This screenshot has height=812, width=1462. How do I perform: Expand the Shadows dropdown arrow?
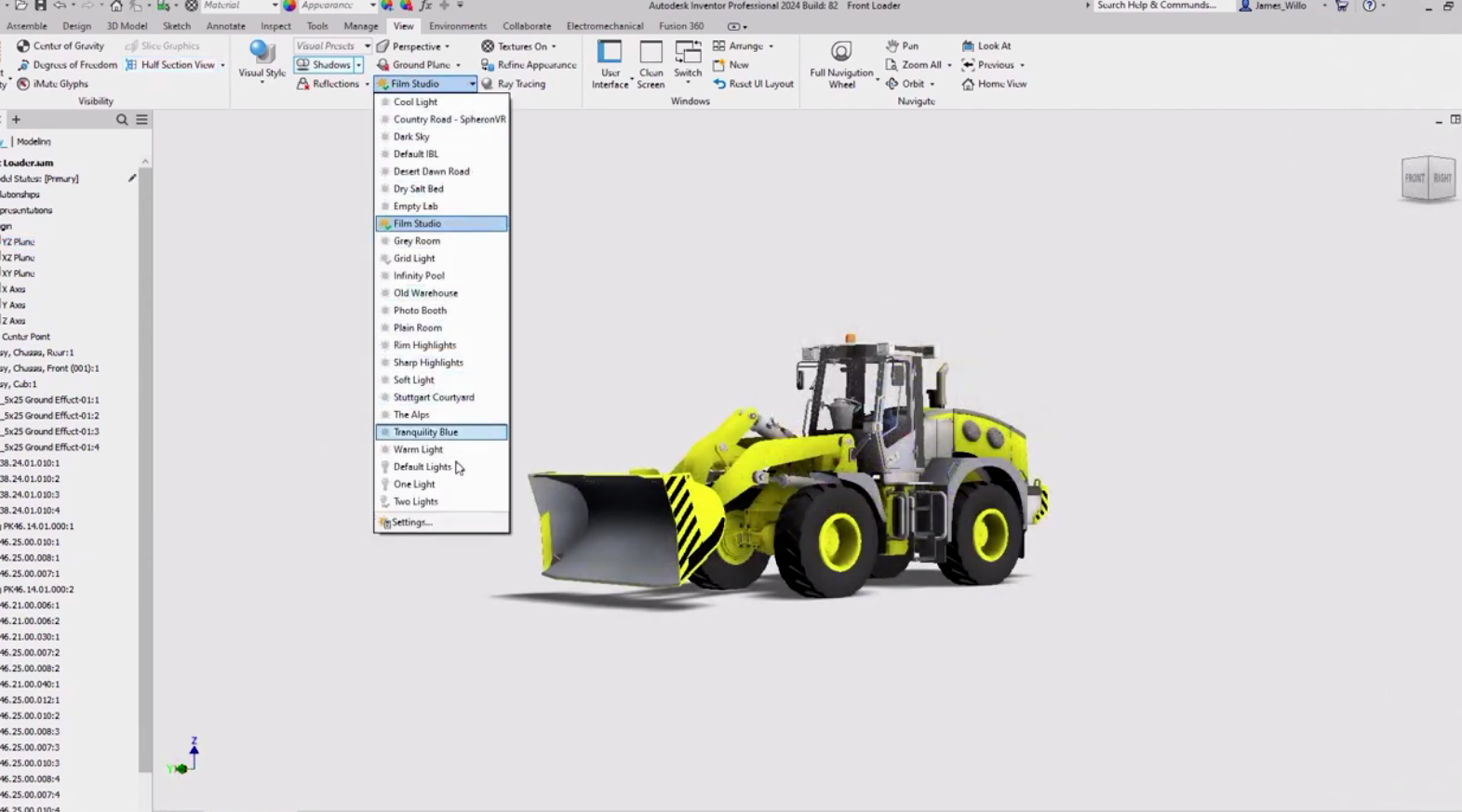[x=358, y=65]
